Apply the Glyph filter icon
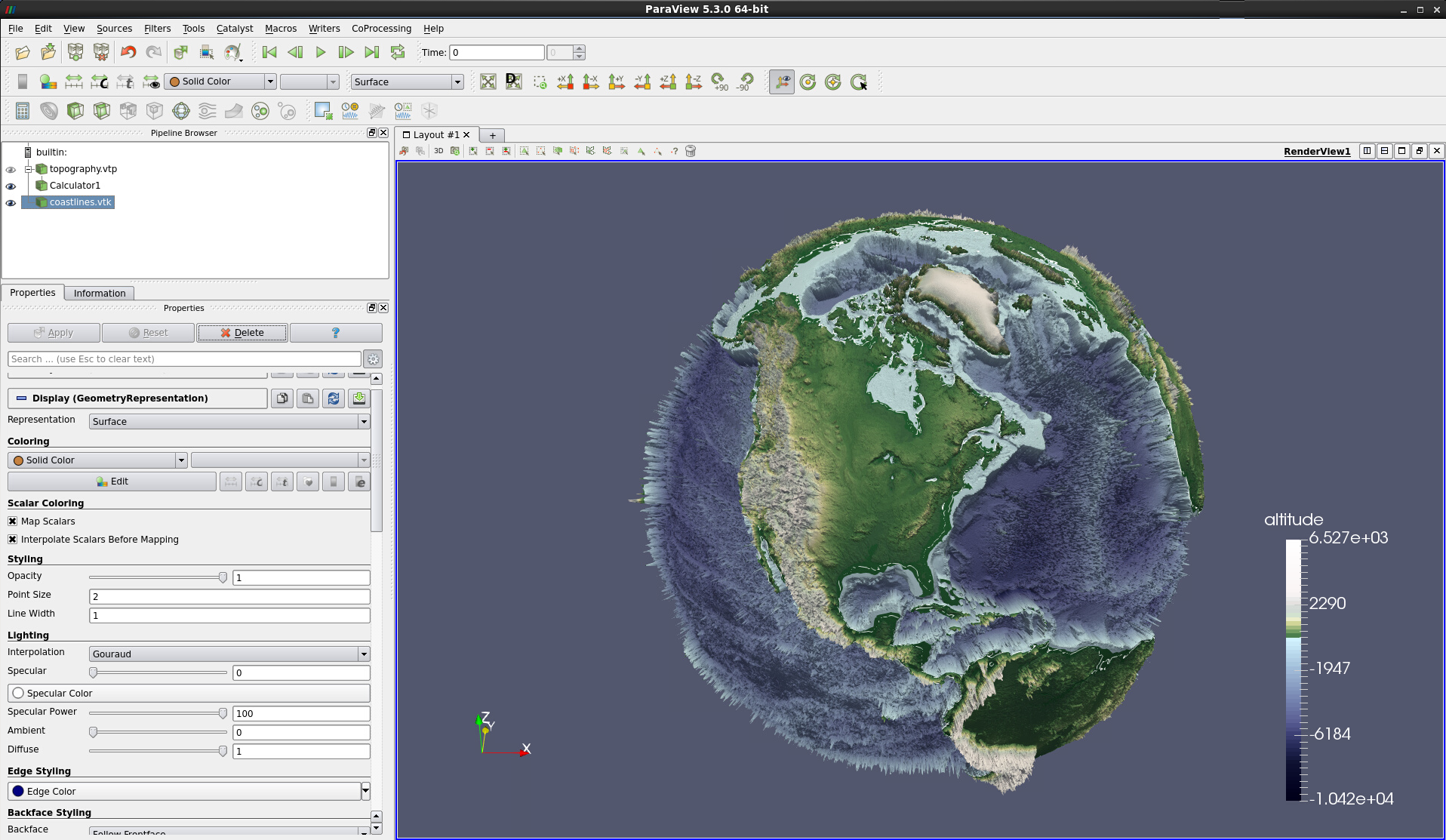Viewport: 1446px width, 840px height. click(181, 111)
